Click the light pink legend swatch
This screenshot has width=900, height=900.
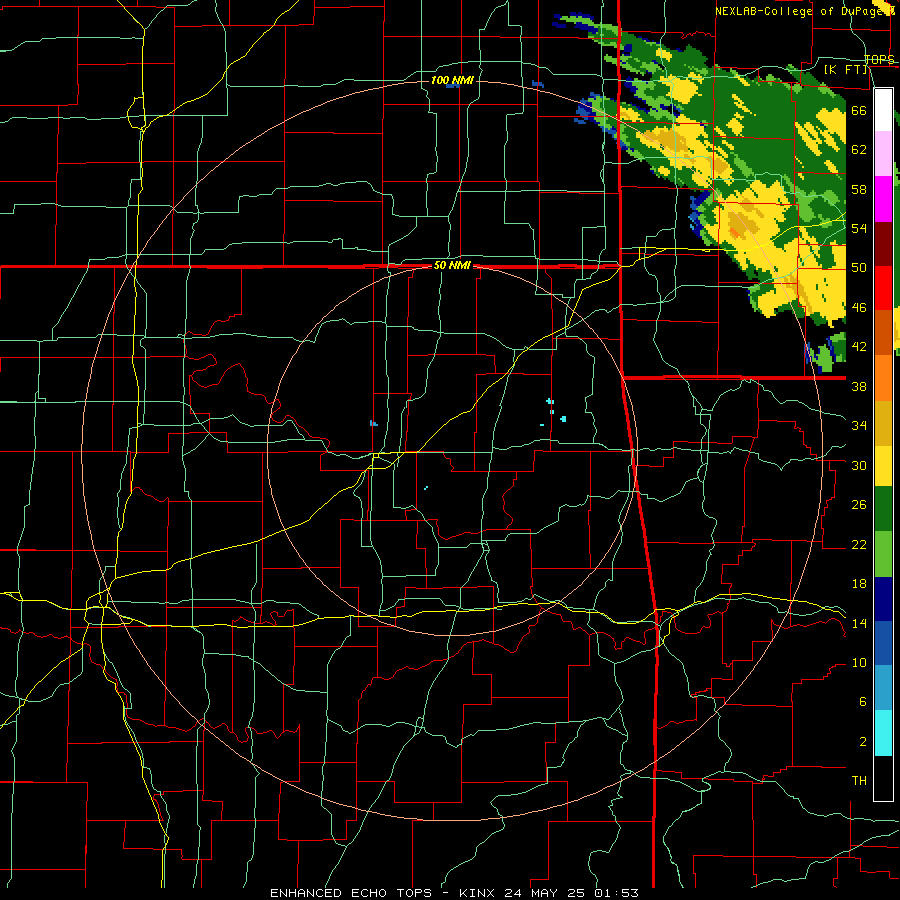pyautogui.click(x=883, y=154)
